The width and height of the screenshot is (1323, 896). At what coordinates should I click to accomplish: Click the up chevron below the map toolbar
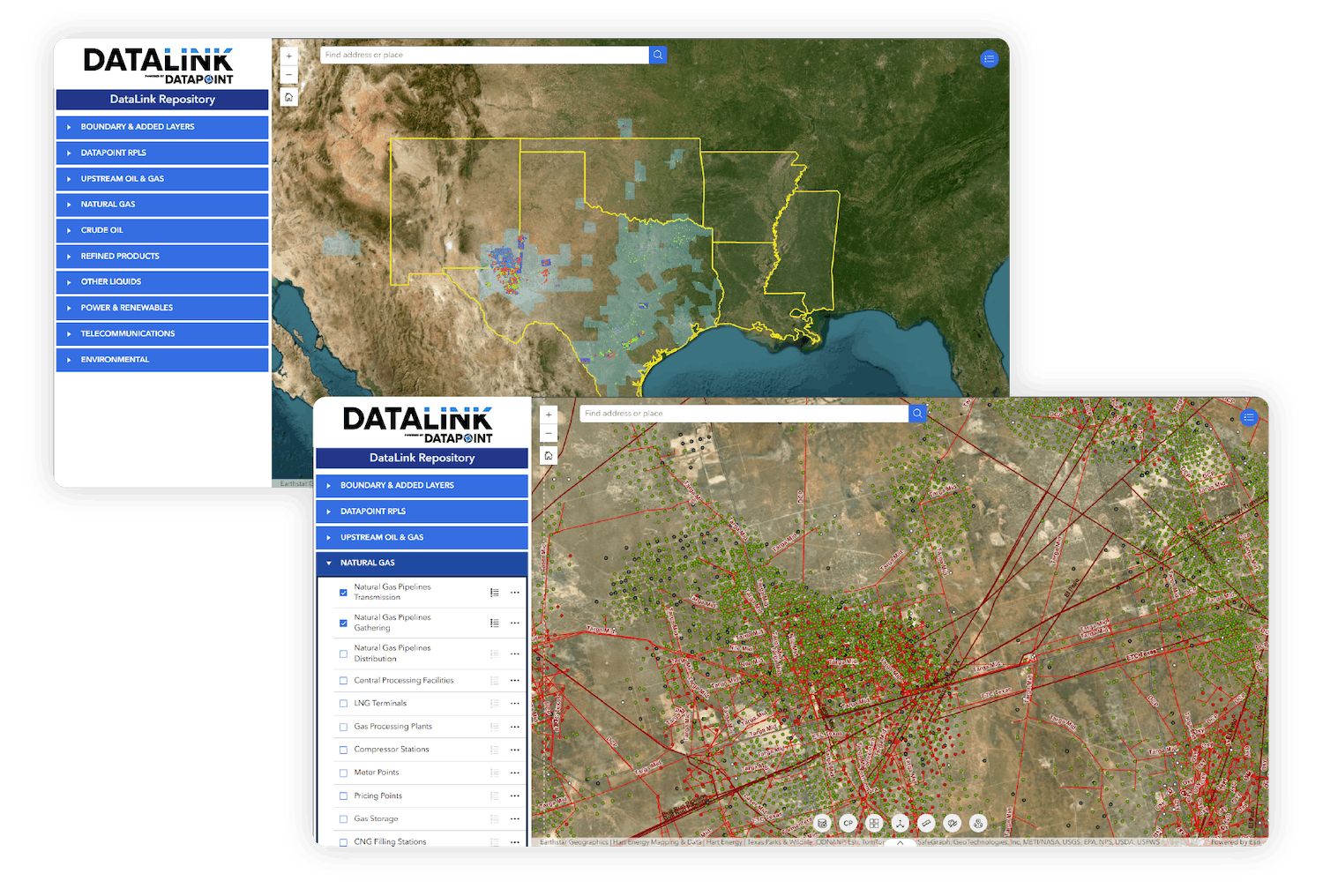click(x=900, y=842)
